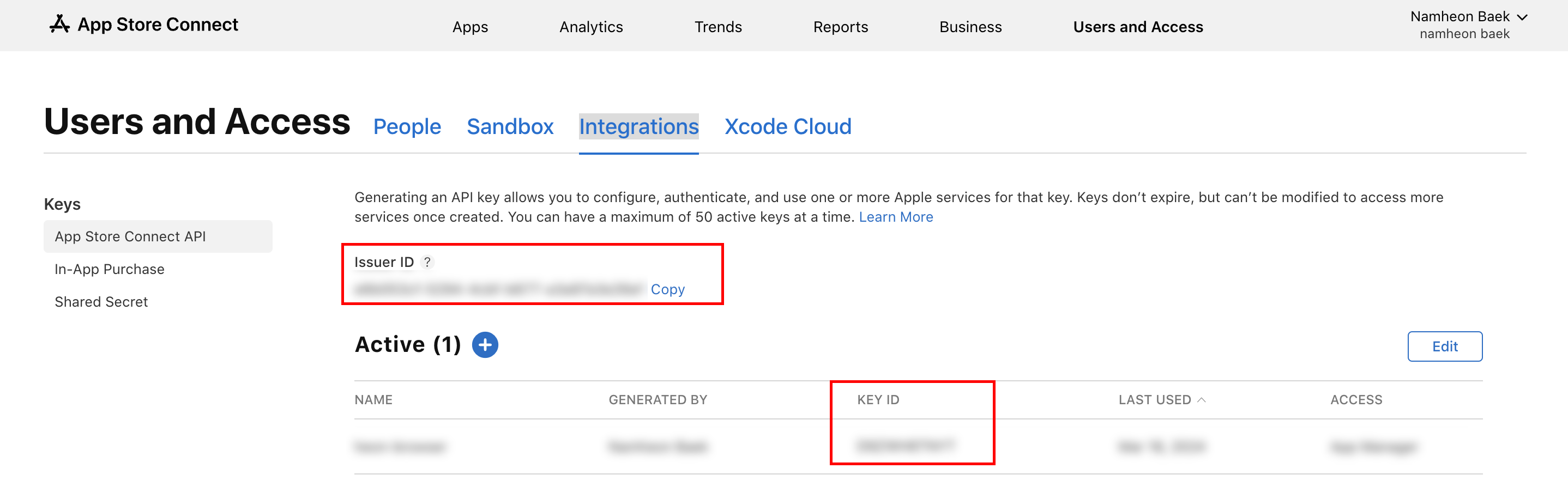
Task: Open Shared Secret in Keys sidebar
Action: click(101, 302)
